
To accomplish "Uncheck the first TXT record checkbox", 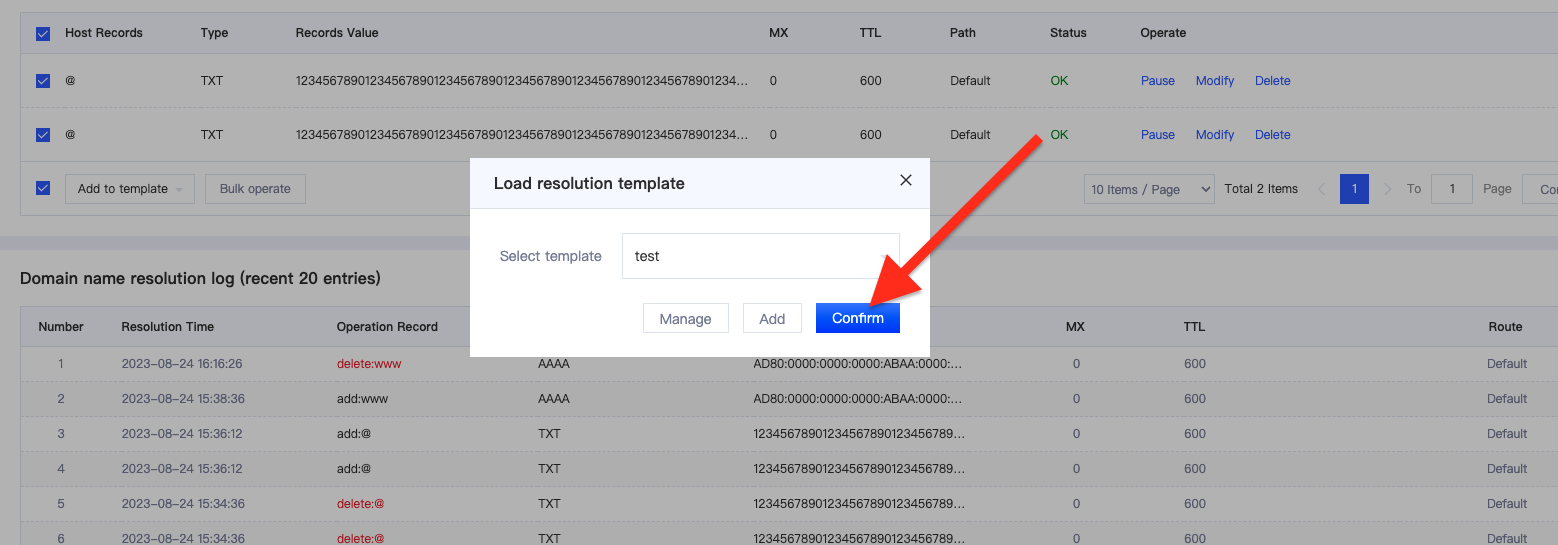I will [x=43, y=81].
